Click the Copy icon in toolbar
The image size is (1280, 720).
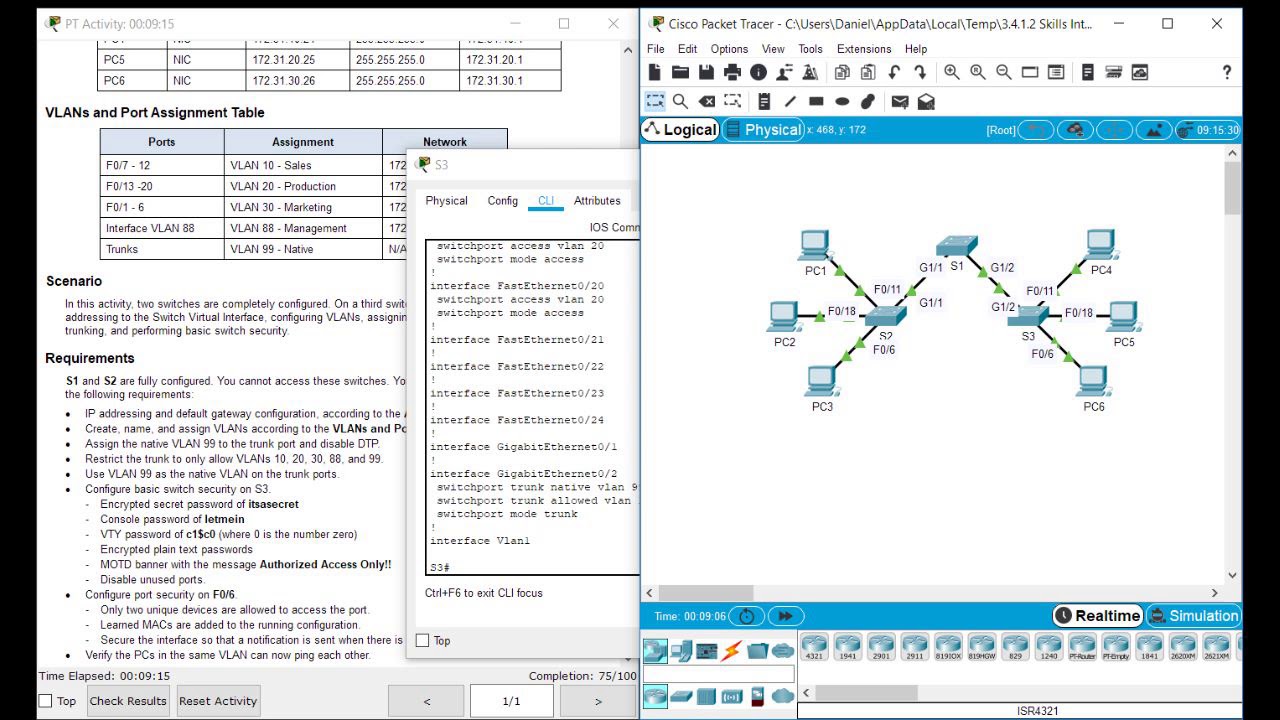pos(842,72)
